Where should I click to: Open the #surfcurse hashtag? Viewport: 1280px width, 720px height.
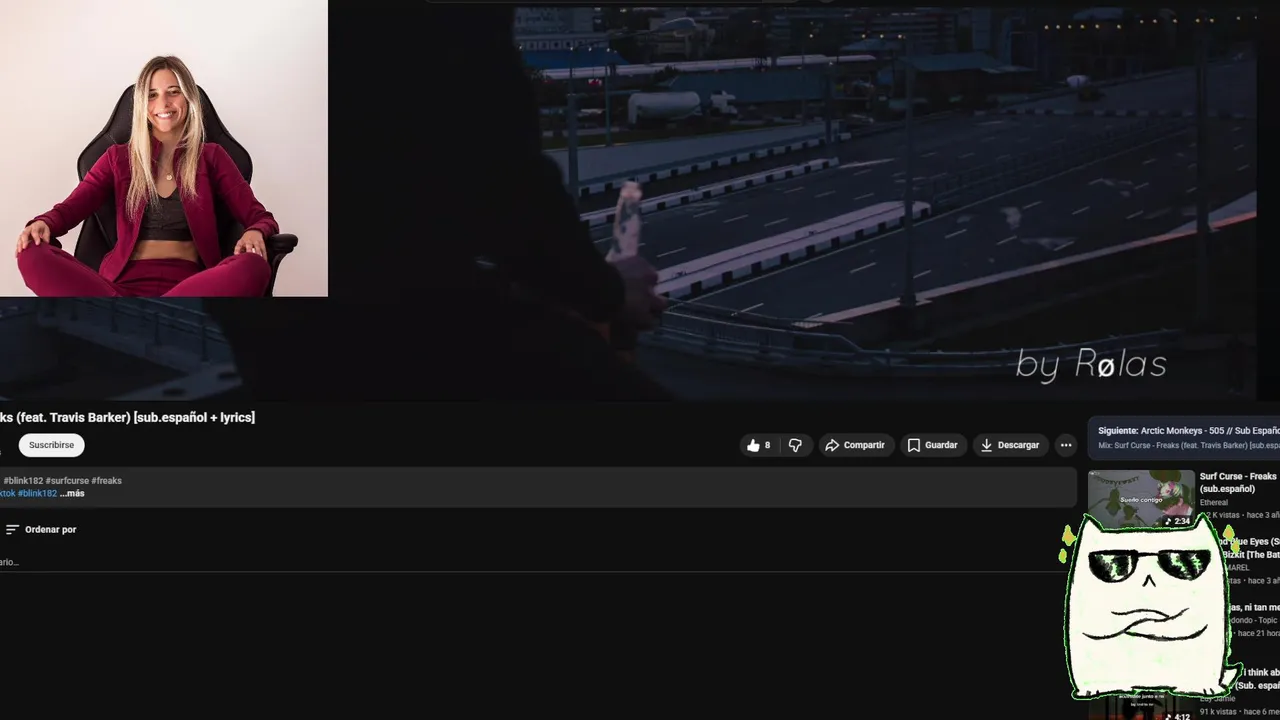tap(67, 481)
